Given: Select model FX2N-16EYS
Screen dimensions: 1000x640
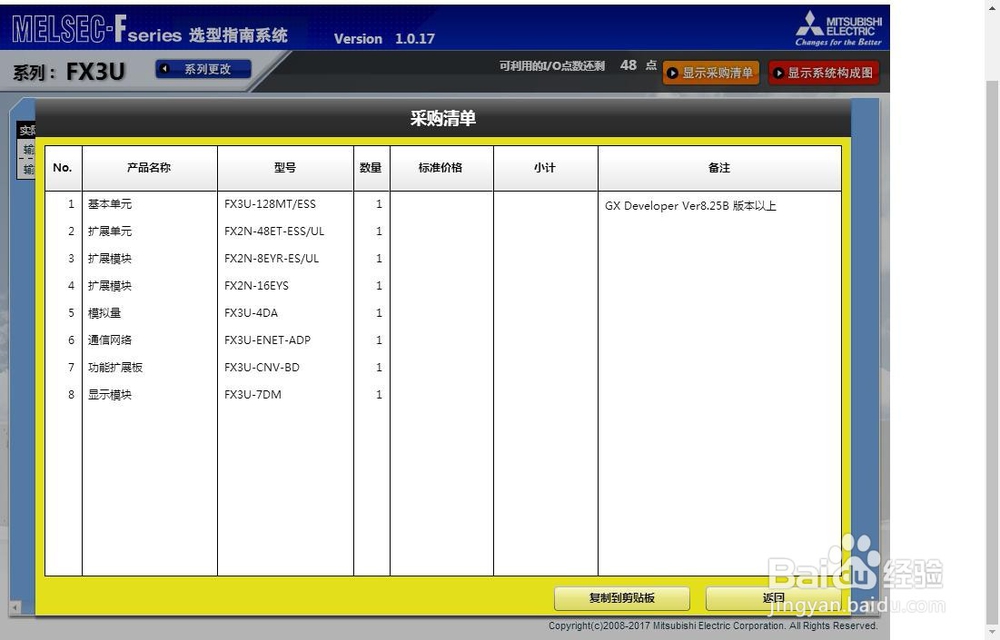Looking at the screenshot, I should [x=256, y=286].
